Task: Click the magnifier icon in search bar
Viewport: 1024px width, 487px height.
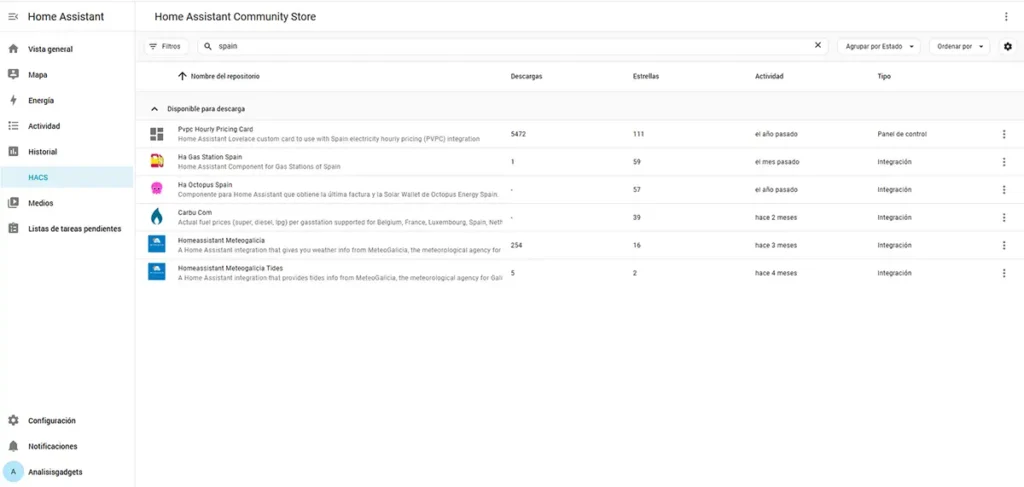Action: pos(208,46)
